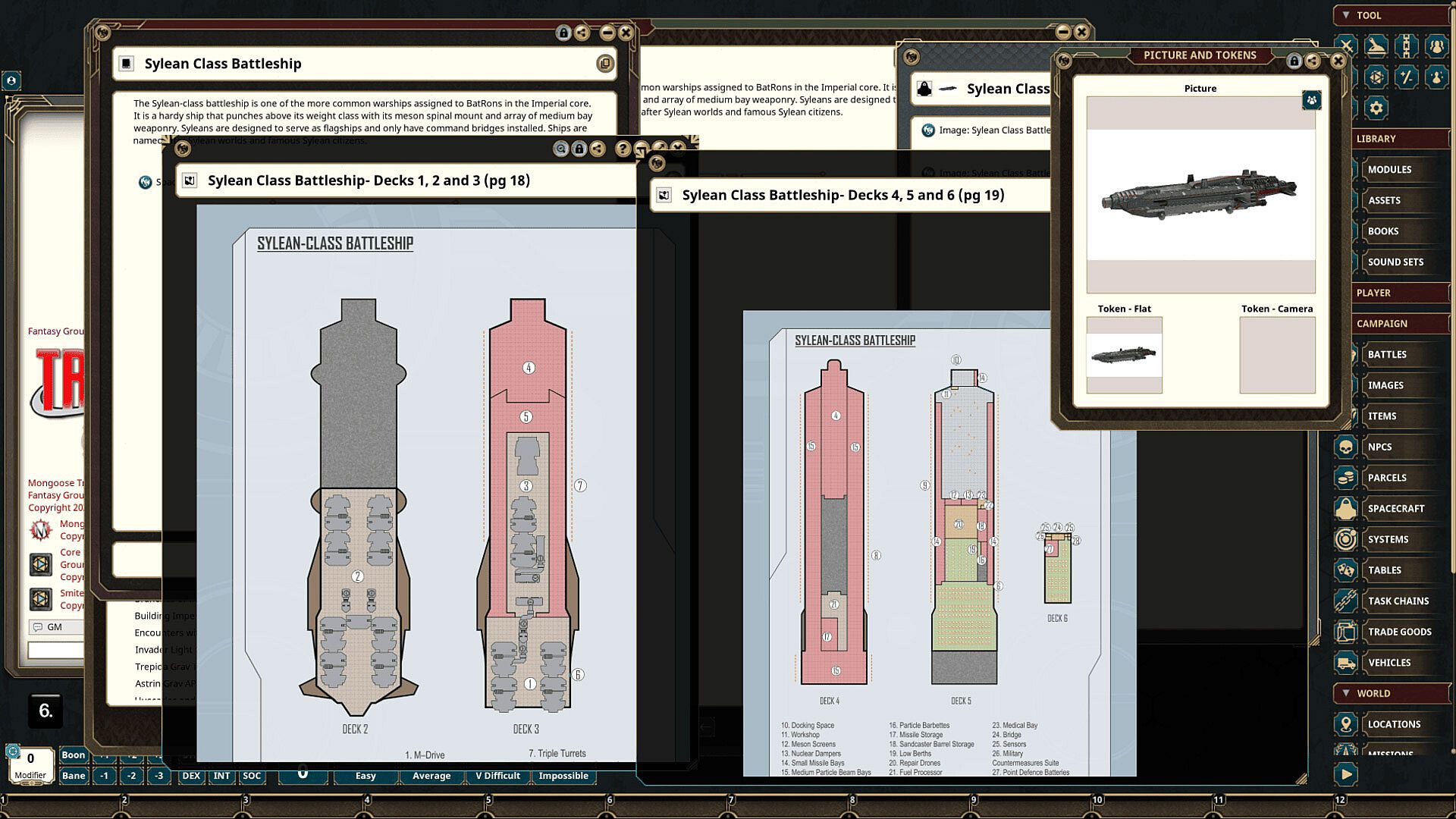This screenshot has width=1456, height=819.
Task: Open the Battles campaign item
Action: [x=1386, y=355]
